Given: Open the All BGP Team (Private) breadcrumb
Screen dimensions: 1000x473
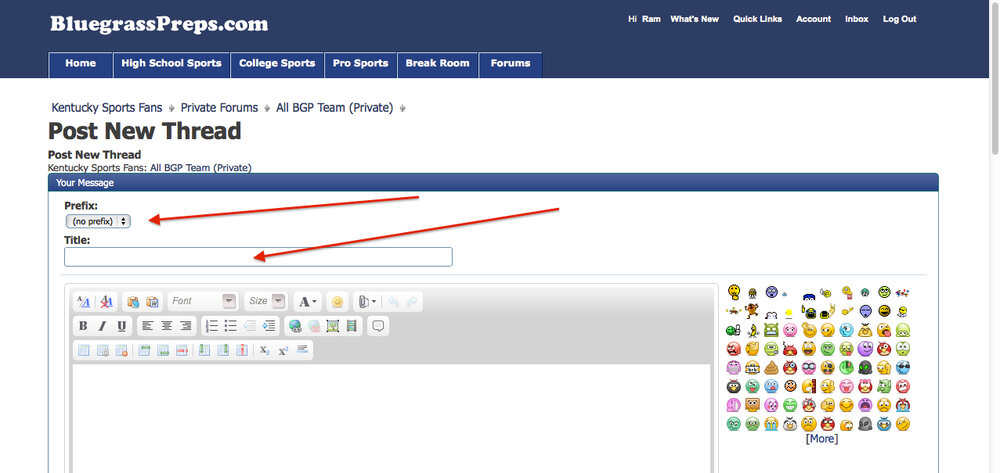Looking at the screenshot, I should click(x=334, y=108).
